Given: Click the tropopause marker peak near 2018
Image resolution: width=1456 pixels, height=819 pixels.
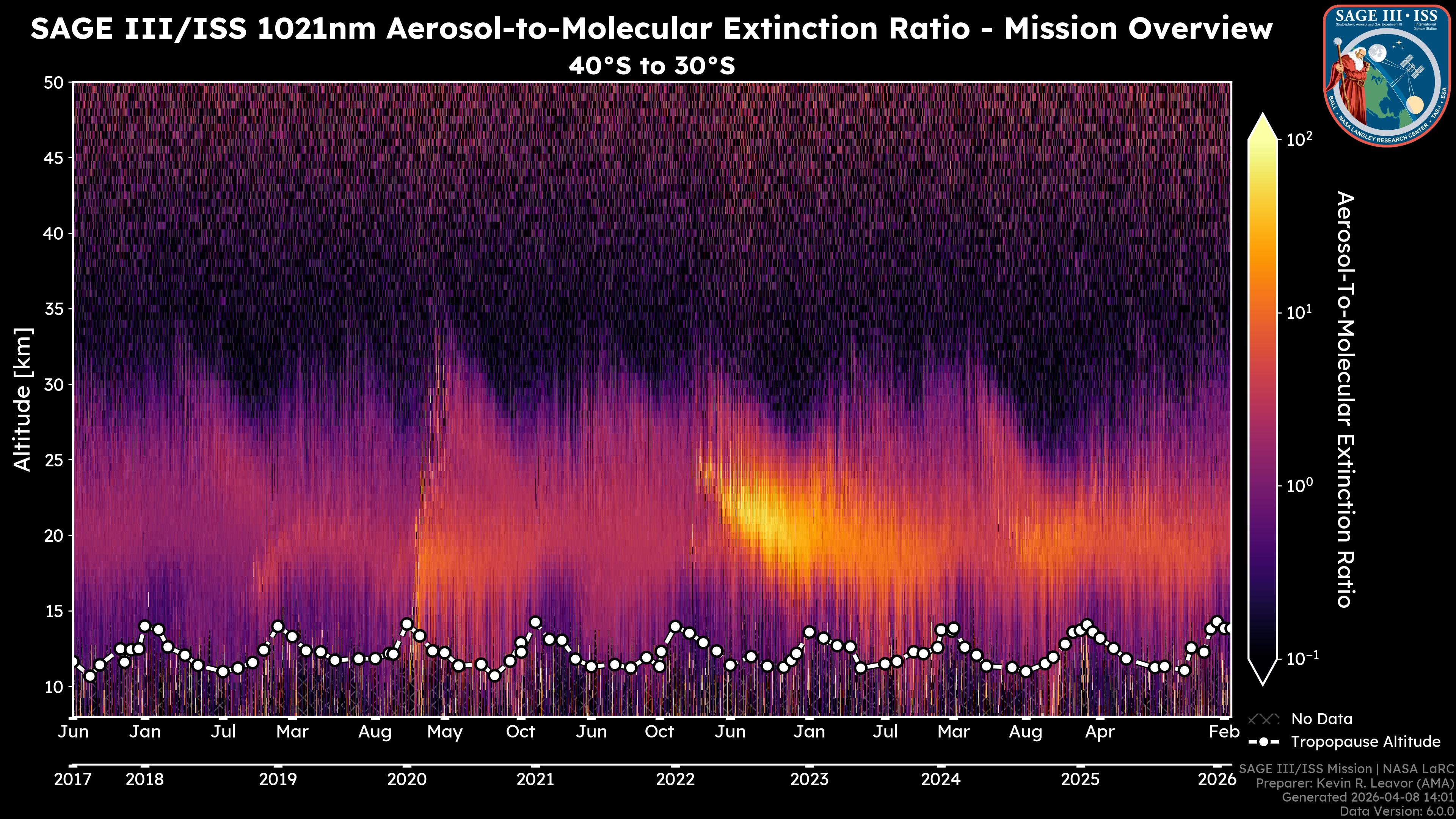Looking at the screenshot, I should (x=145, y=626).
